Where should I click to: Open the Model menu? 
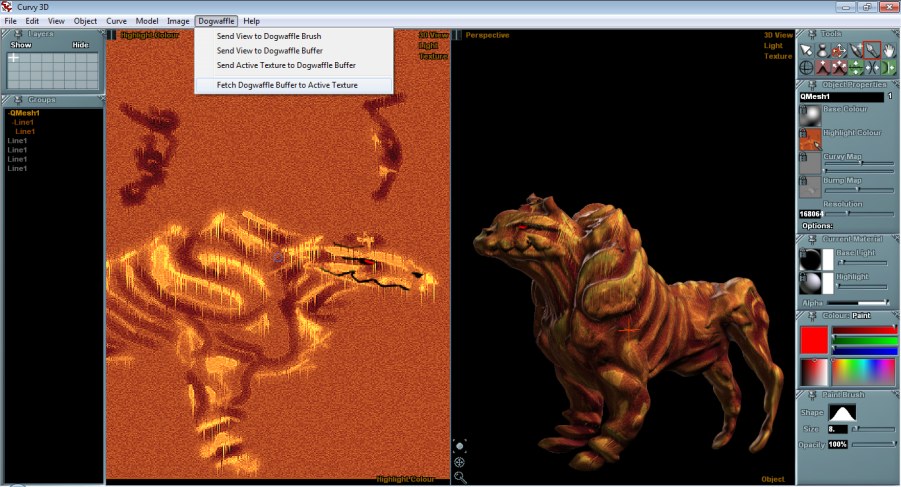pyautogui.click(x=147, y=21)
